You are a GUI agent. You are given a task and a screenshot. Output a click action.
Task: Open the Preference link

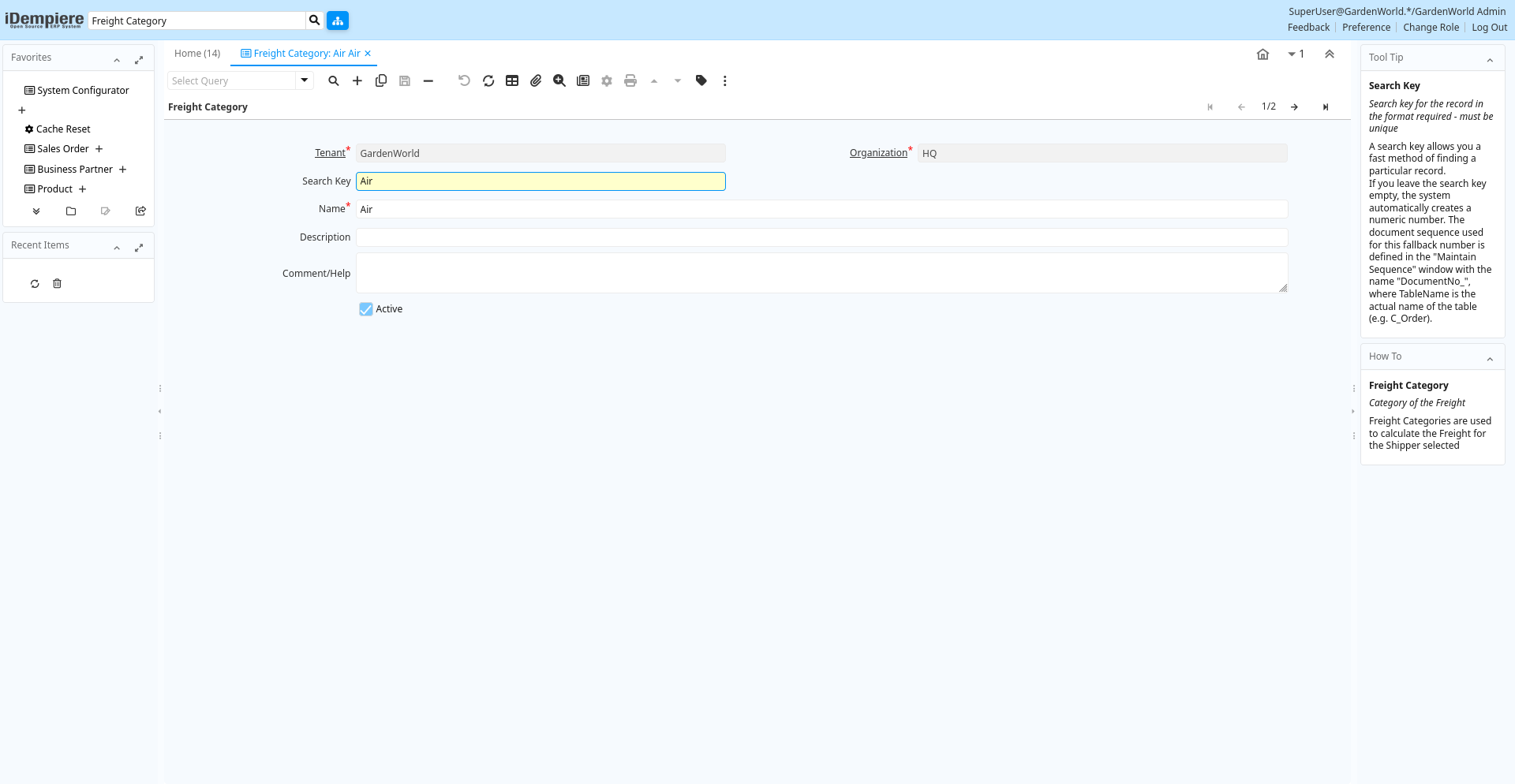[x=1366, y=28]
